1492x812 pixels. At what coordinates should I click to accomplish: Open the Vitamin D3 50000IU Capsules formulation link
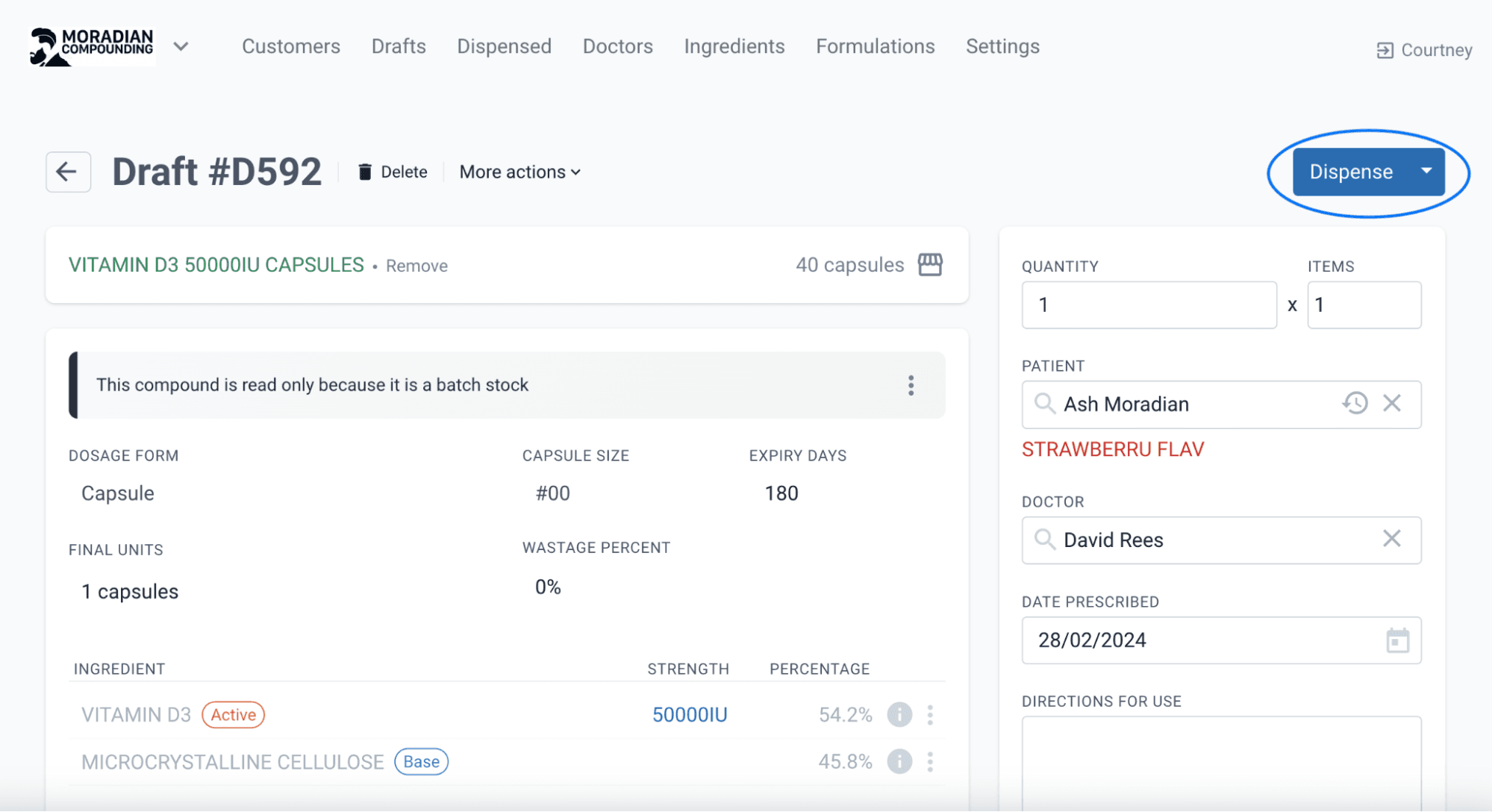coord(216,265)
